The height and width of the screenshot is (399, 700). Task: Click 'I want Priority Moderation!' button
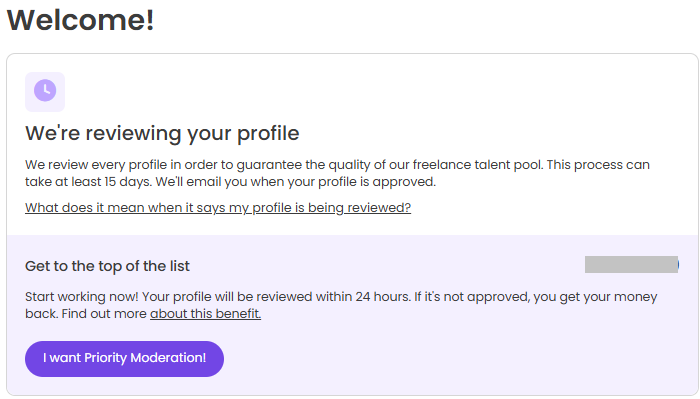pyautogui.click(x=125, y=358)
